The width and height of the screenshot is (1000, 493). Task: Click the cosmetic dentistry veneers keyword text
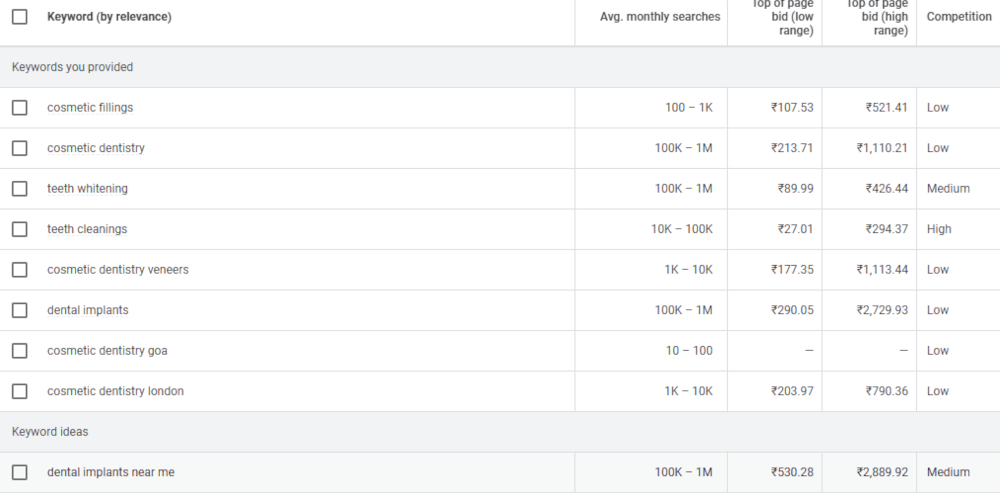point(117,270)
